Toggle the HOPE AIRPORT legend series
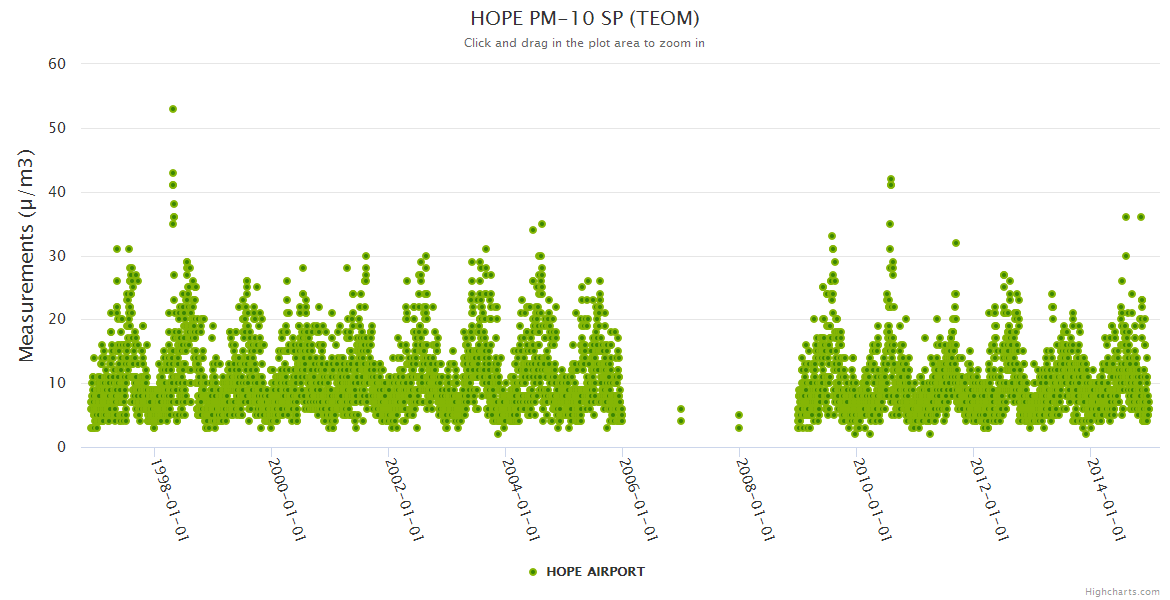Image resolution: width=1170 pixels, height=600 pixels. (595, 572)
